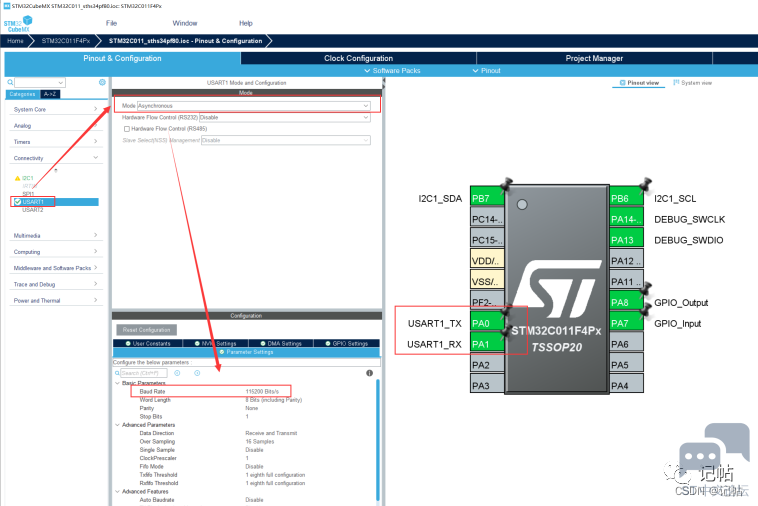Select the PA0 USART1_TX pin
The width and height of the screenshot is (758, 506).
(487, 323)
